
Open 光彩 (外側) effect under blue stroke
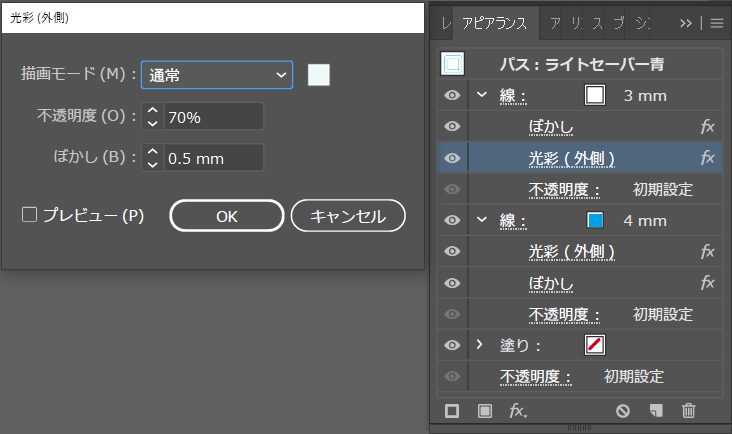[x=571, y=252]
